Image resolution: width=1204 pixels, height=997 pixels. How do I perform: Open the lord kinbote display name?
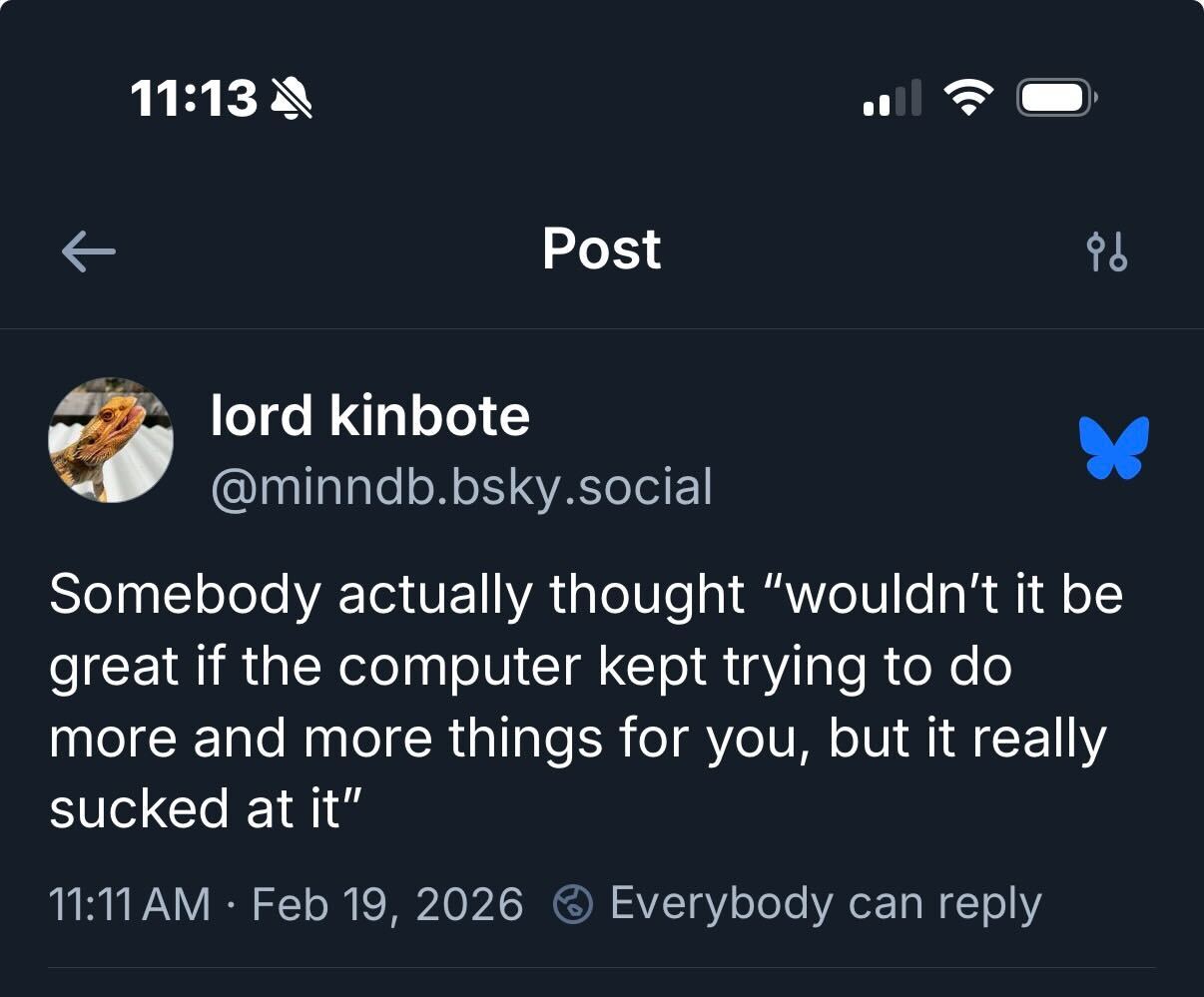[x=369, y=415]
